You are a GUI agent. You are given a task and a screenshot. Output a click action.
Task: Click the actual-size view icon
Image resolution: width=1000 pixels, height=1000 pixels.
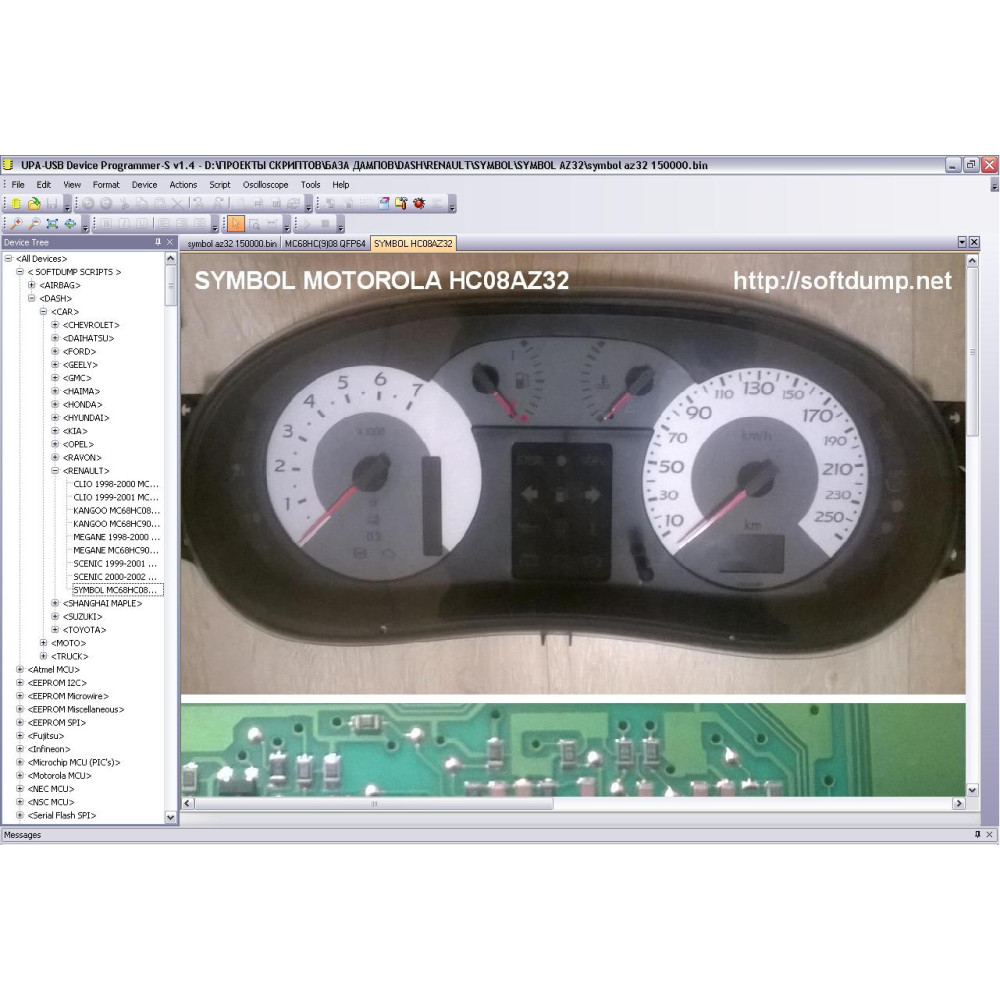point(70,224)
